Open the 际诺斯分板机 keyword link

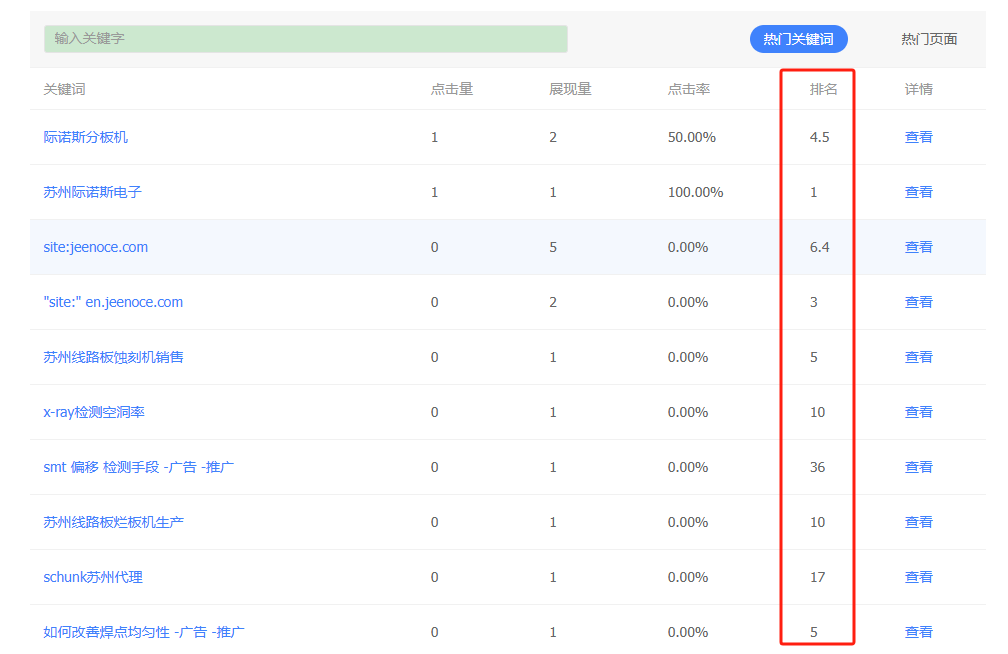coord(86,137)
